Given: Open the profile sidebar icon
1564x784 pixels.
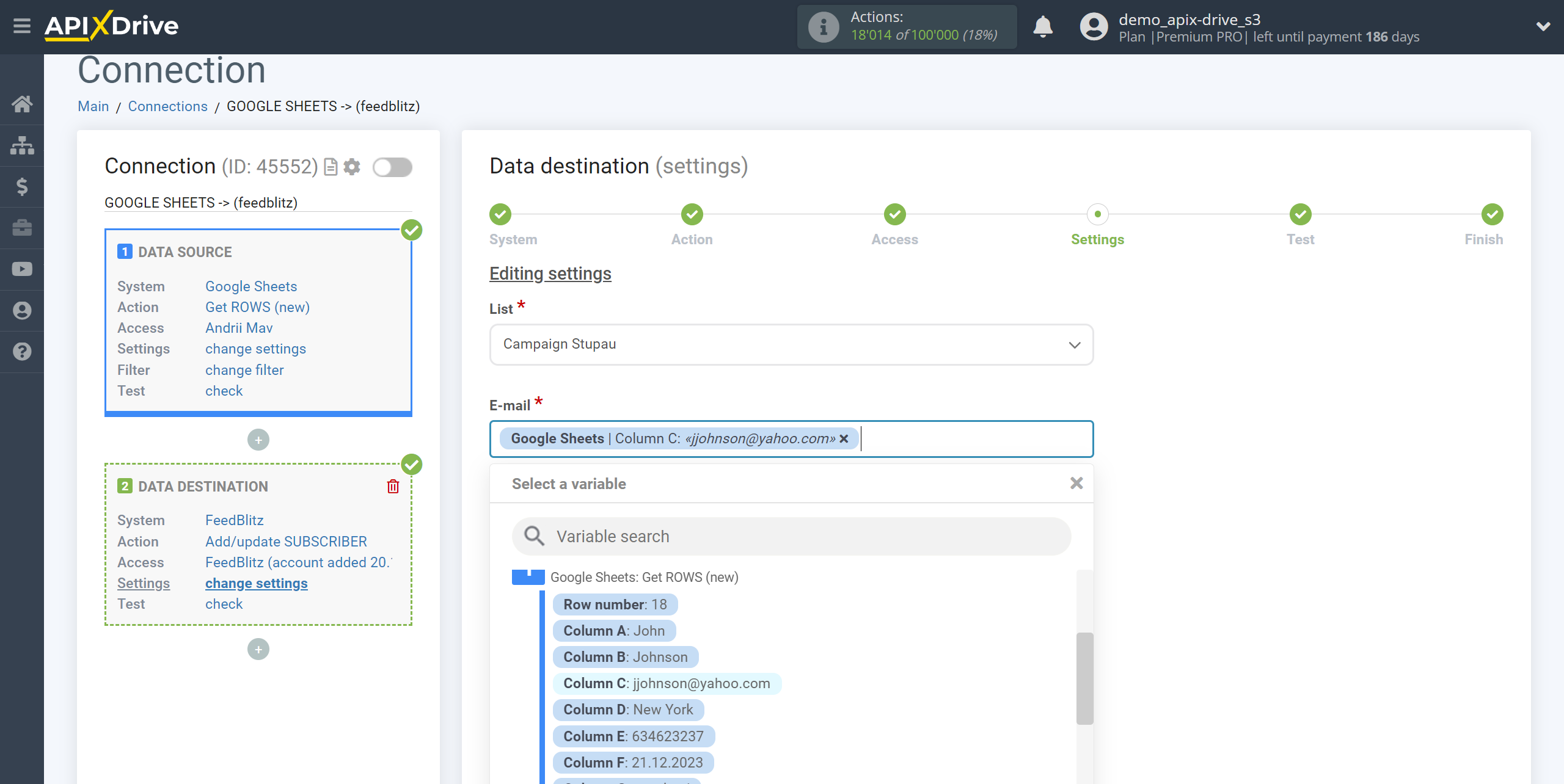Looking at the screenshot, I should click(x=22, y=310).
